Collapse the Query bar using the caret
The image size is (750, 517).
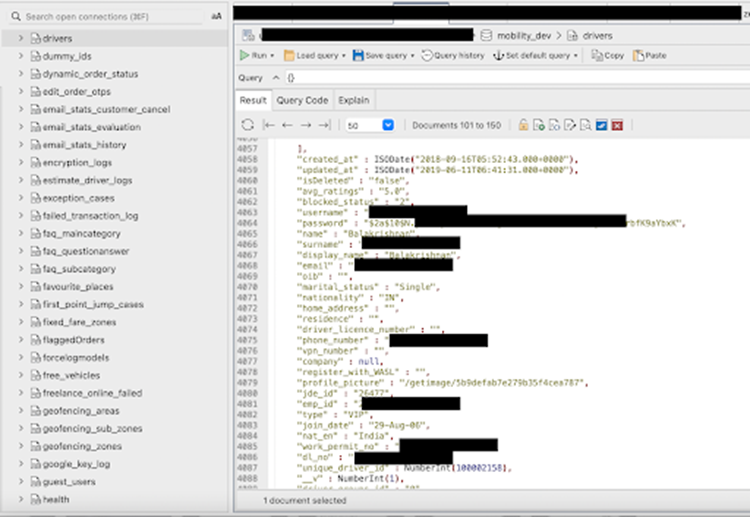point(273,78)
